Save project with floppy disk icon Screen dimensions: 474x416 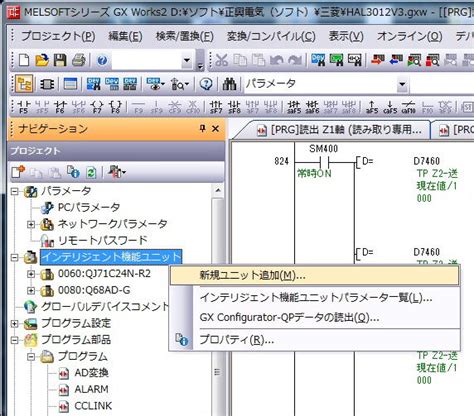pyautogui.click(x=60, y=60)
